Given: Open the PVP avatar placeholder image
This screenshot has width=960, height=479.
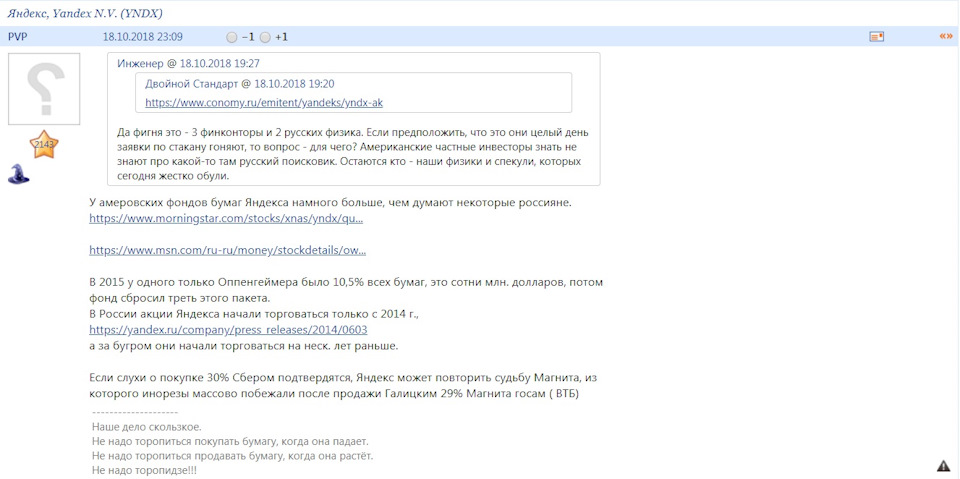Looking at the screenshot, I should pos(44,89).
